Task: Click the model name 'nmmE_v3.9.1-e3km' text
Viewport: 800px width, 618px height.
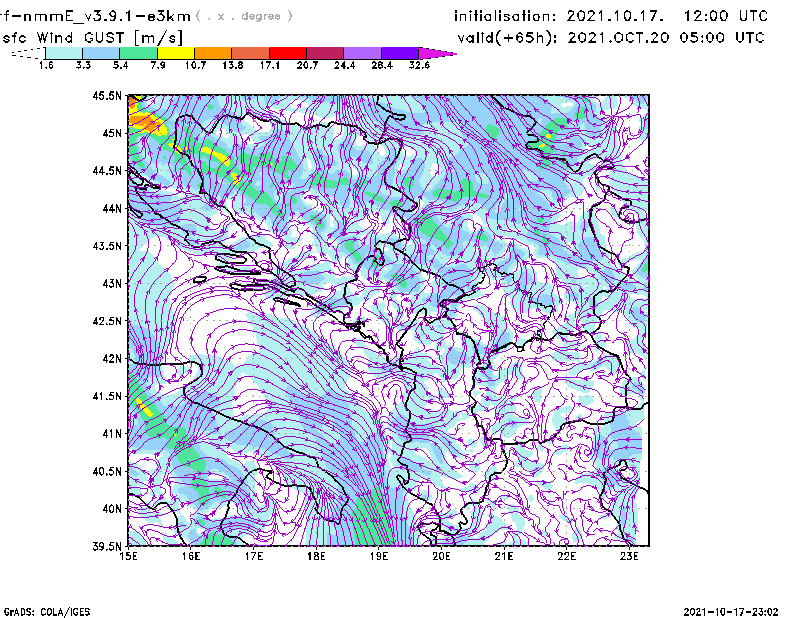Action: pos(106,16)
